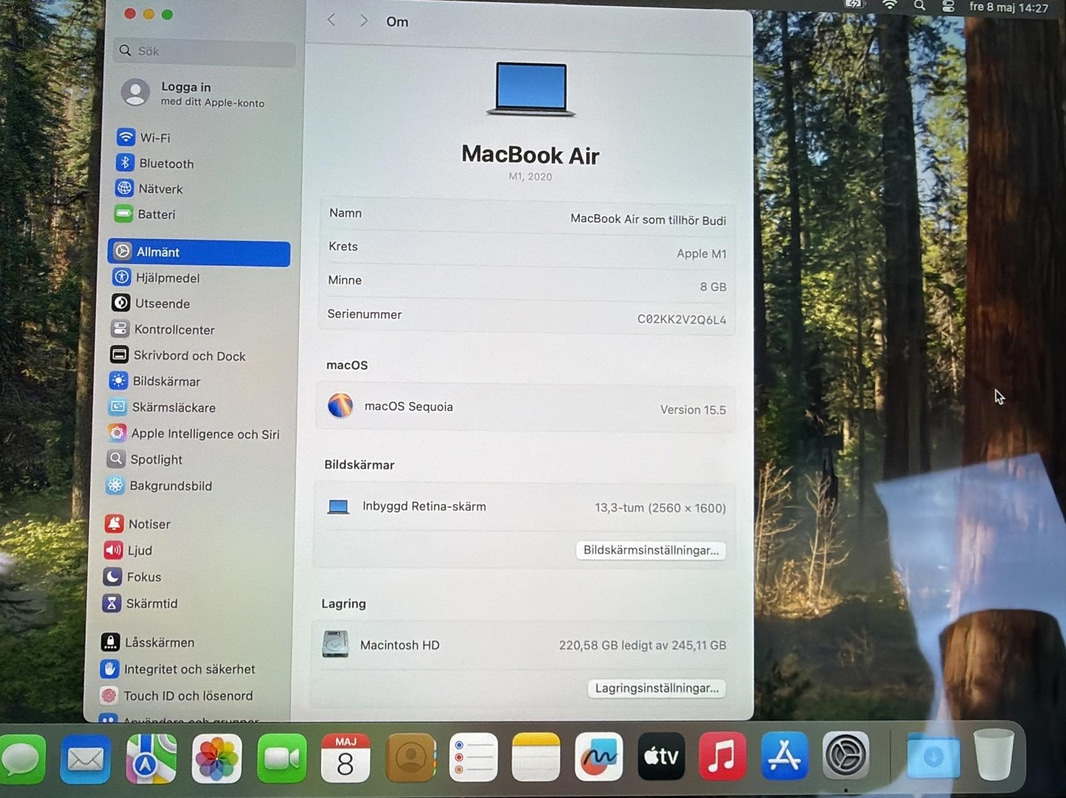Open Bildskärmar in sidebar
This screenshot has width=1066, height=798.
click(155, 381)
